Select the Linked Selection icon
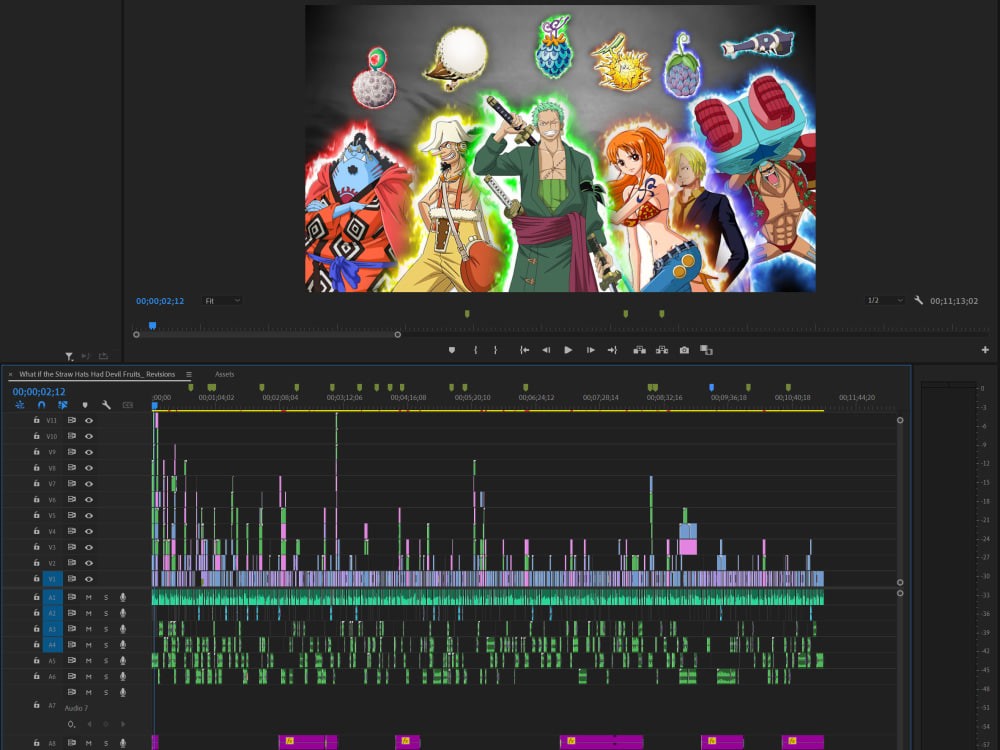Viewport: 1000px width, 750px height. point(62,405)
